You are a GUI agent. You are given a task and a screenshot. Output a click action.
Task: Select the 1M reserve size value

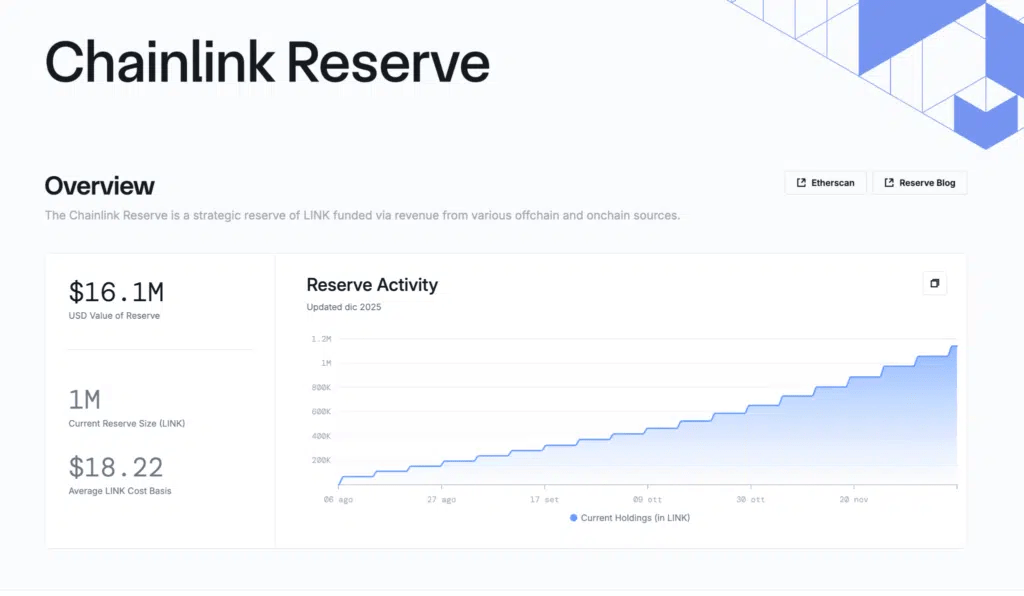[x=85, y=399]
